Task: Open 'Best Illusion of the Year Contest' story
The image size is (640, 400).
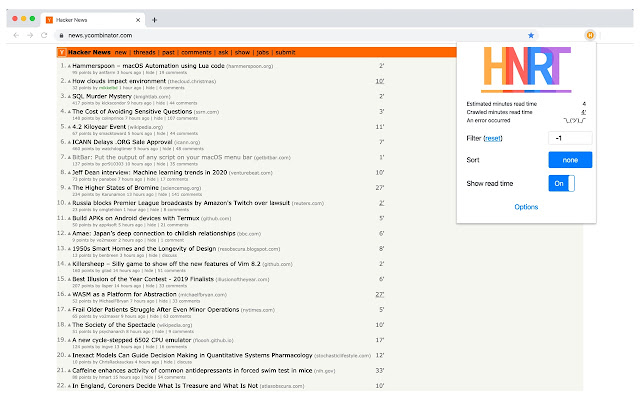Action: [143, 279]
